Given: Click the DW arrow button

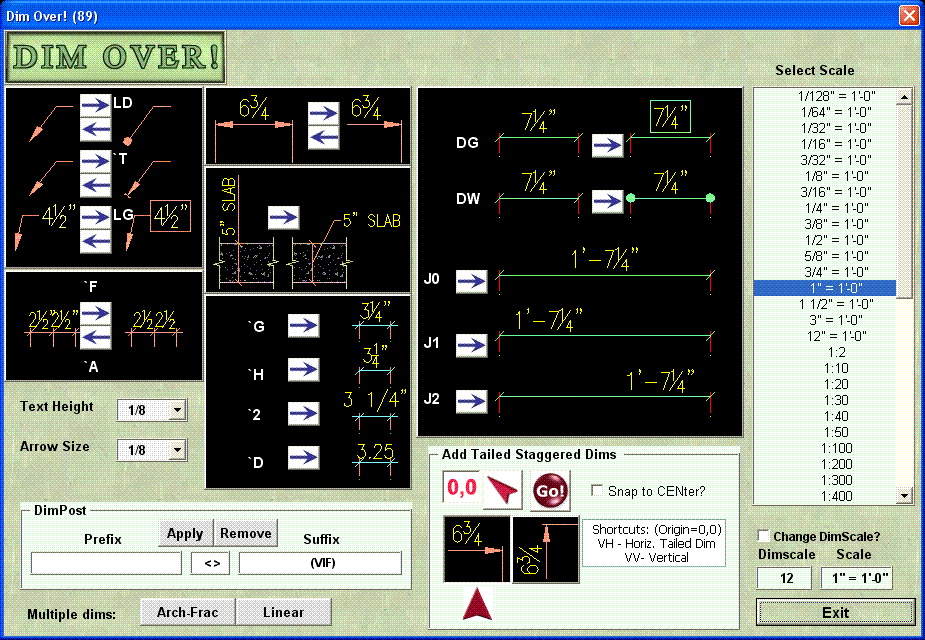Looking at the screenshot, I should pyautogui.click(x=608, y=201).
